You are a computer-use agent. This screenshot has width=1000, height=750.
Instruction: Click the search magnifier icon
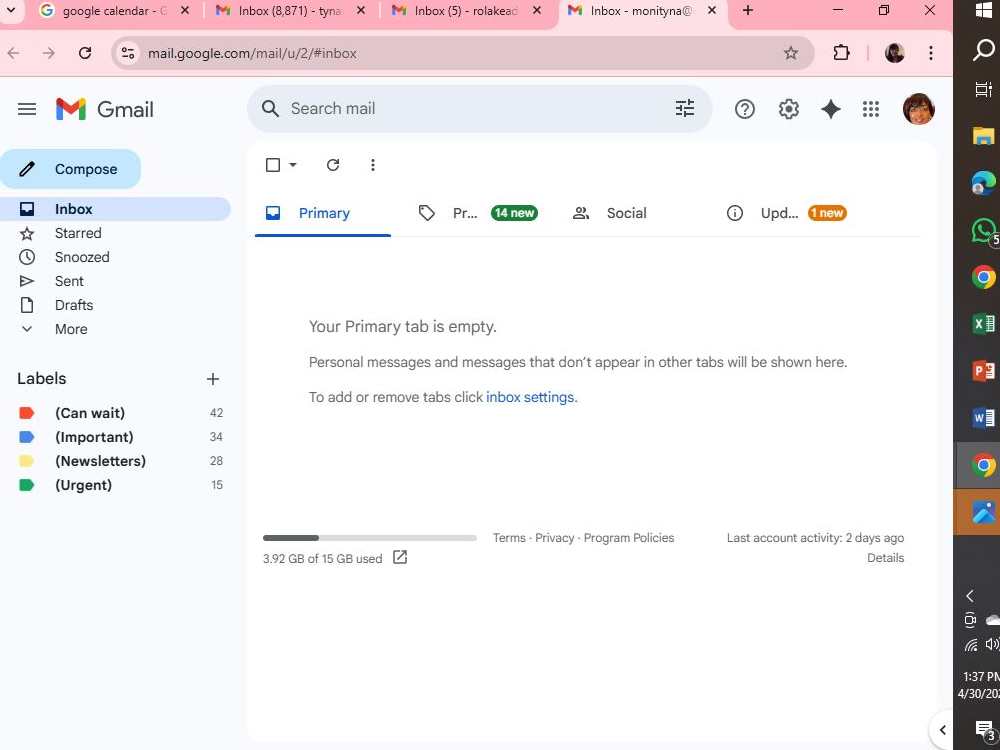pyautogui.click(x=270, y=109)
